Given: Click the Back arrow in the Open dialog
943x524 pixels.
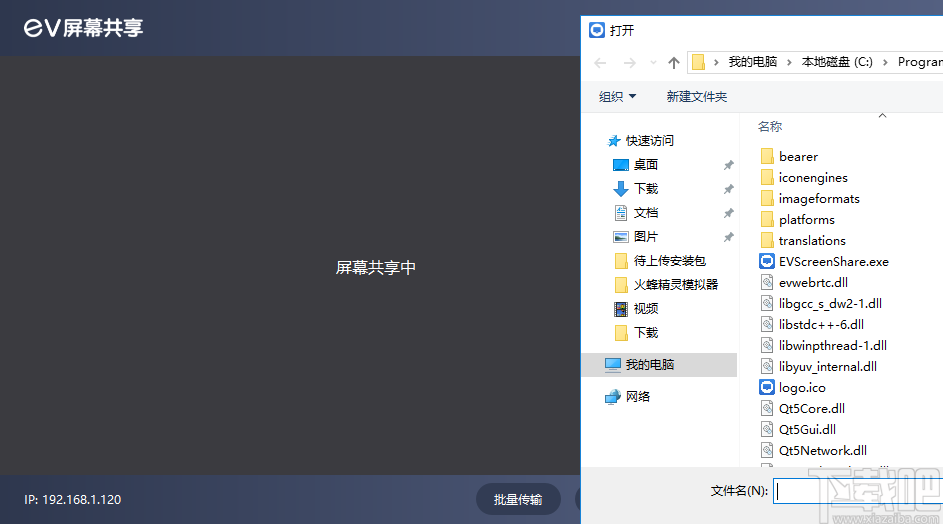Looking at the screenshot, I should pyautogui.click(x=600, y=63).
